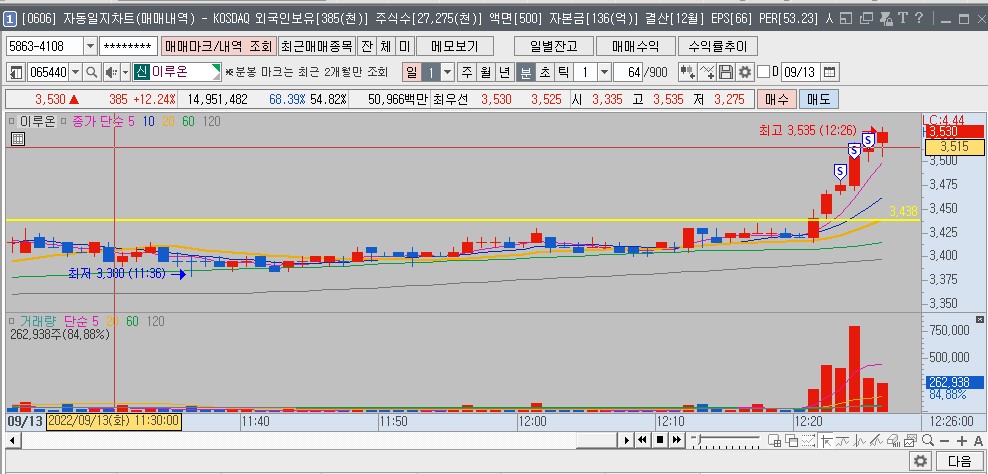Image resolution: width=988 pixels, height=474 pixels.
Task: Open the minute interval dropdown arrow
Action: pyautogui.click(x=604, y=72)
